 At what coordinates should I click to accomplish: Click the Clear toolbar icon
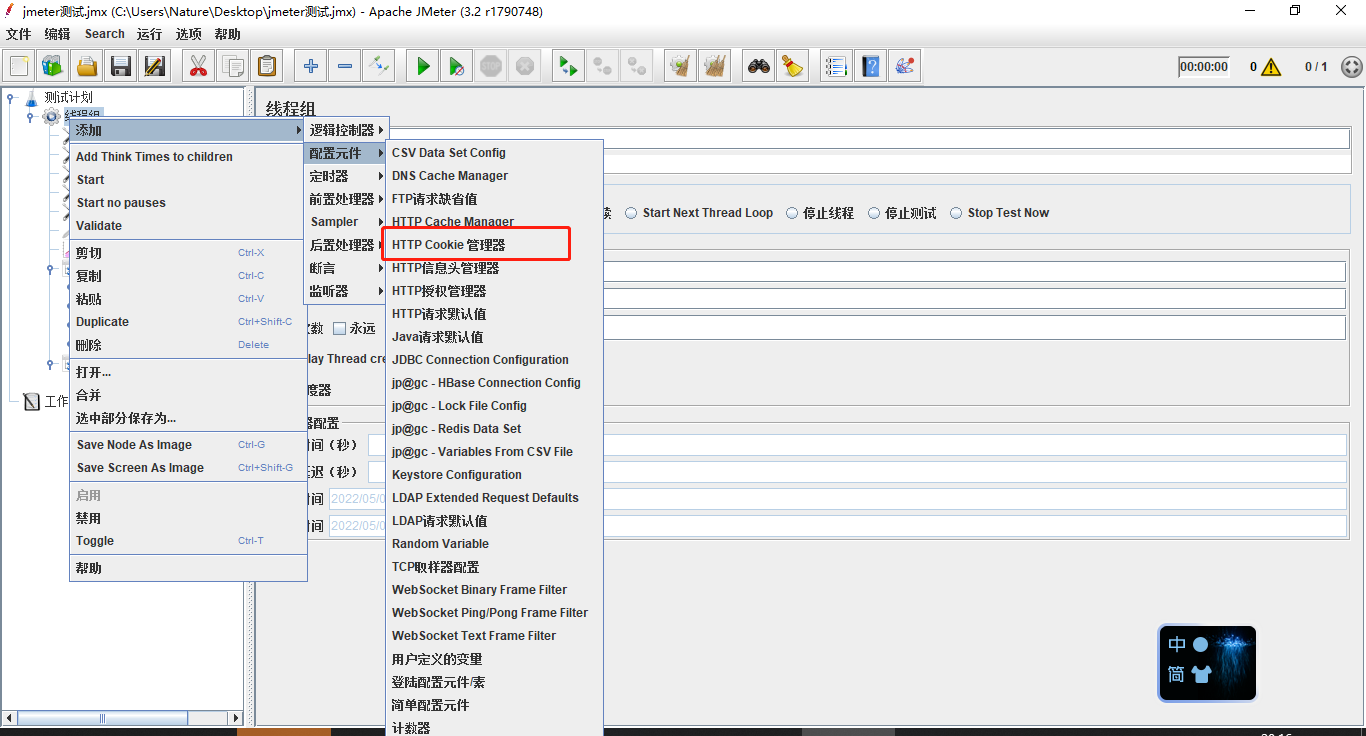681,67
